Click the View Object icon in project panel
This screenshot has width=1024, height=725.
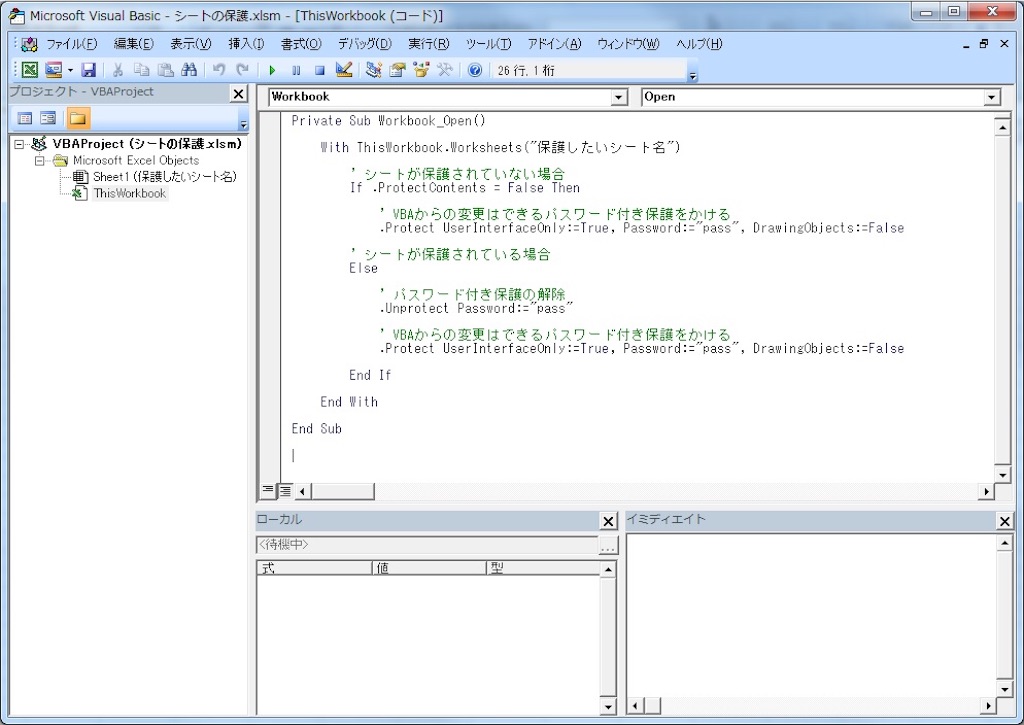click(x=48, y=118)
